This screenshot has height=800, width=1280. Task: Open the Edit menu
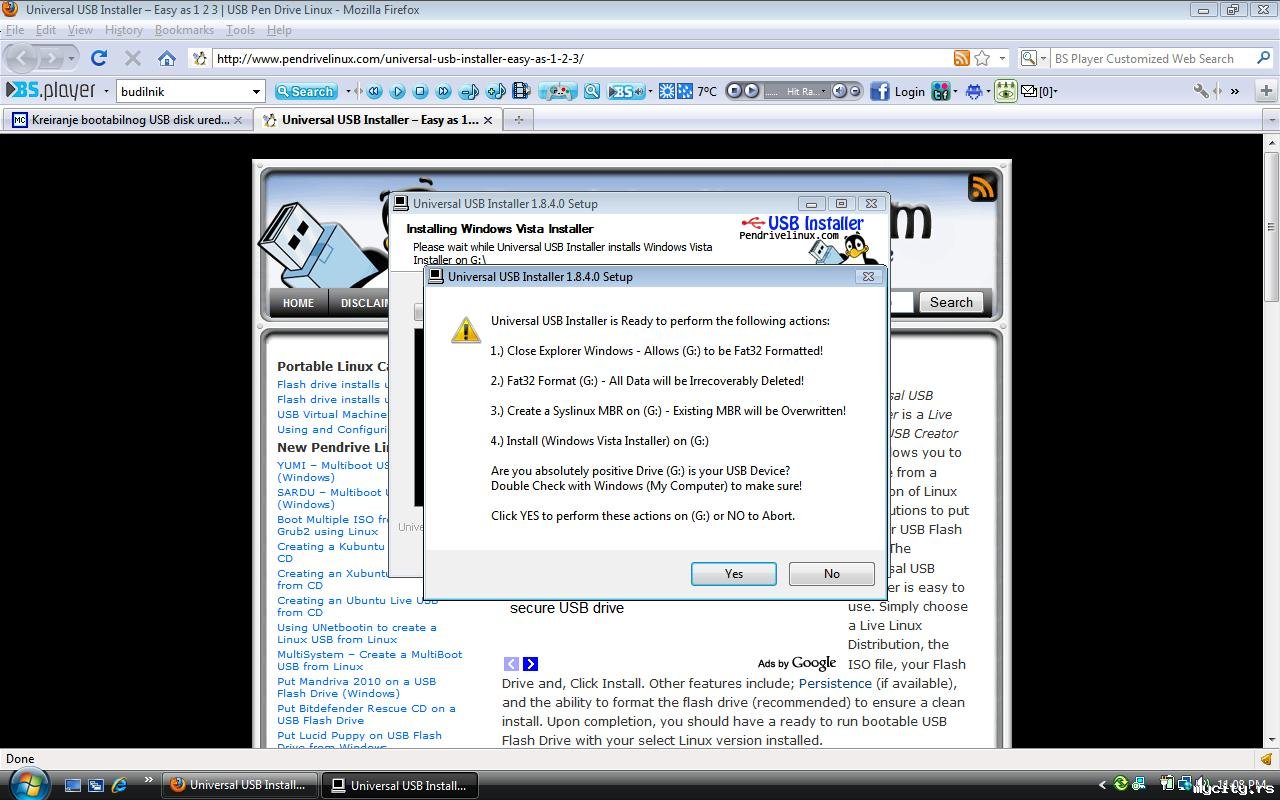pos(46,30)
